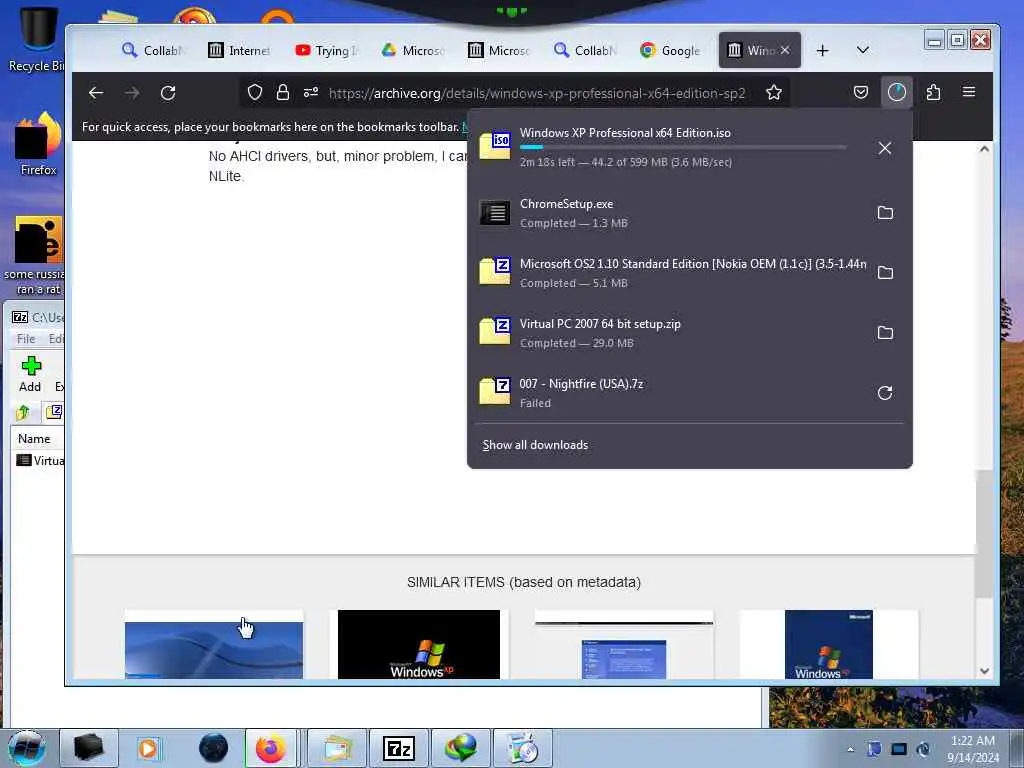Image resolution: width=1024 pixels, height=768 pixels.
Task: Open the tracking protection shield icon
Action: point(255,93)
